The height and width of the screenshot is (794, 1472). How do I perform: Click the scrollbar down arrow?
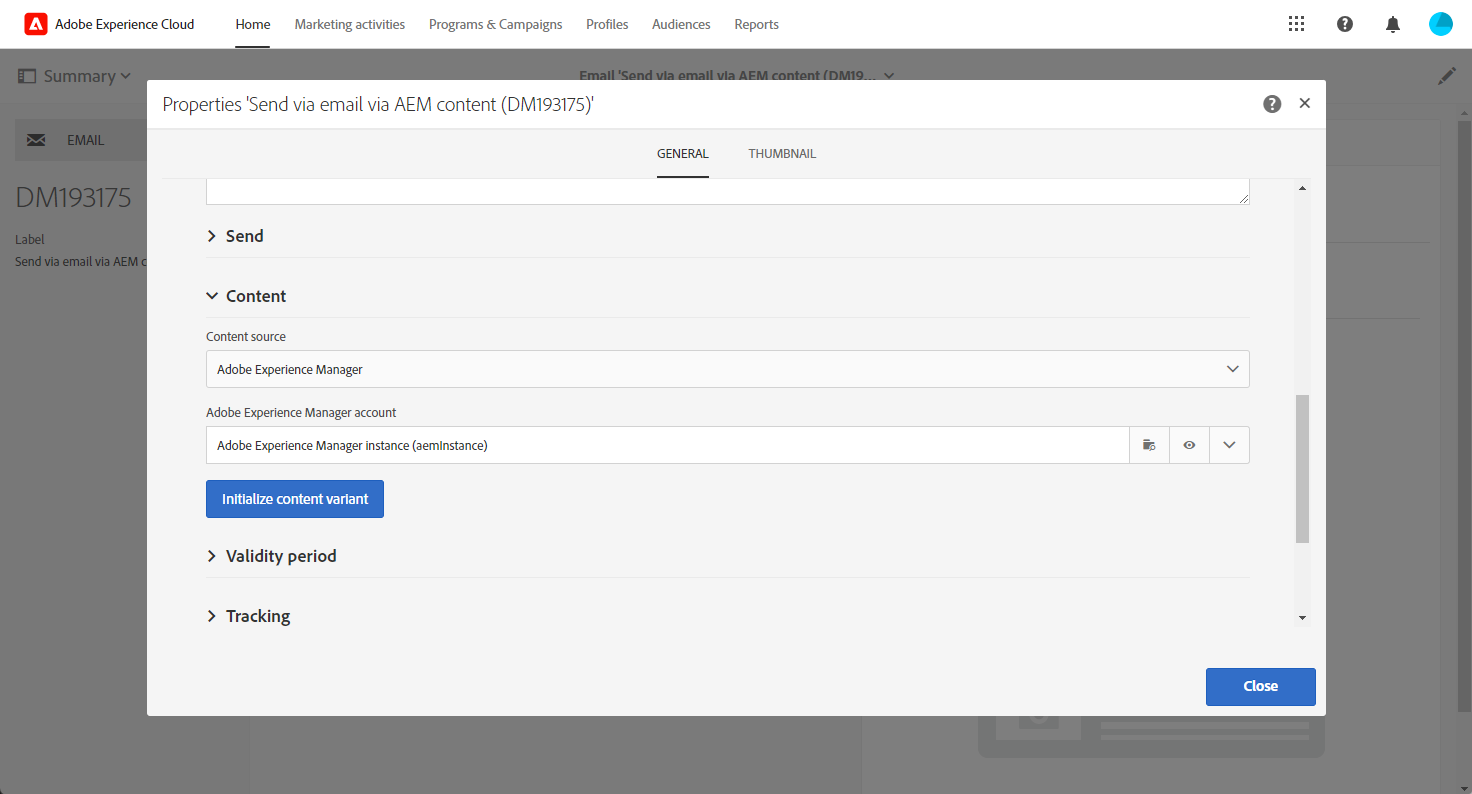point(1302,619)
